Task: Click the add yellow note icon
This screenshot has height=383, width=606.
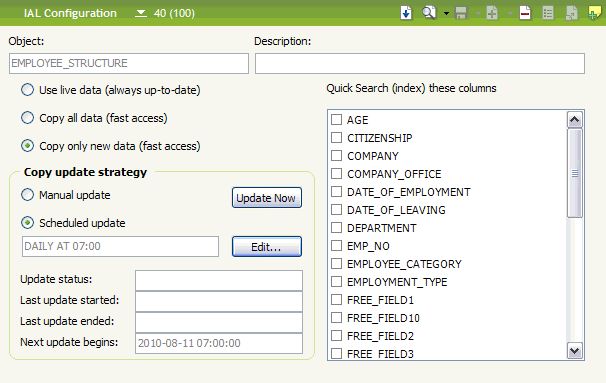Action: point(594,13)
